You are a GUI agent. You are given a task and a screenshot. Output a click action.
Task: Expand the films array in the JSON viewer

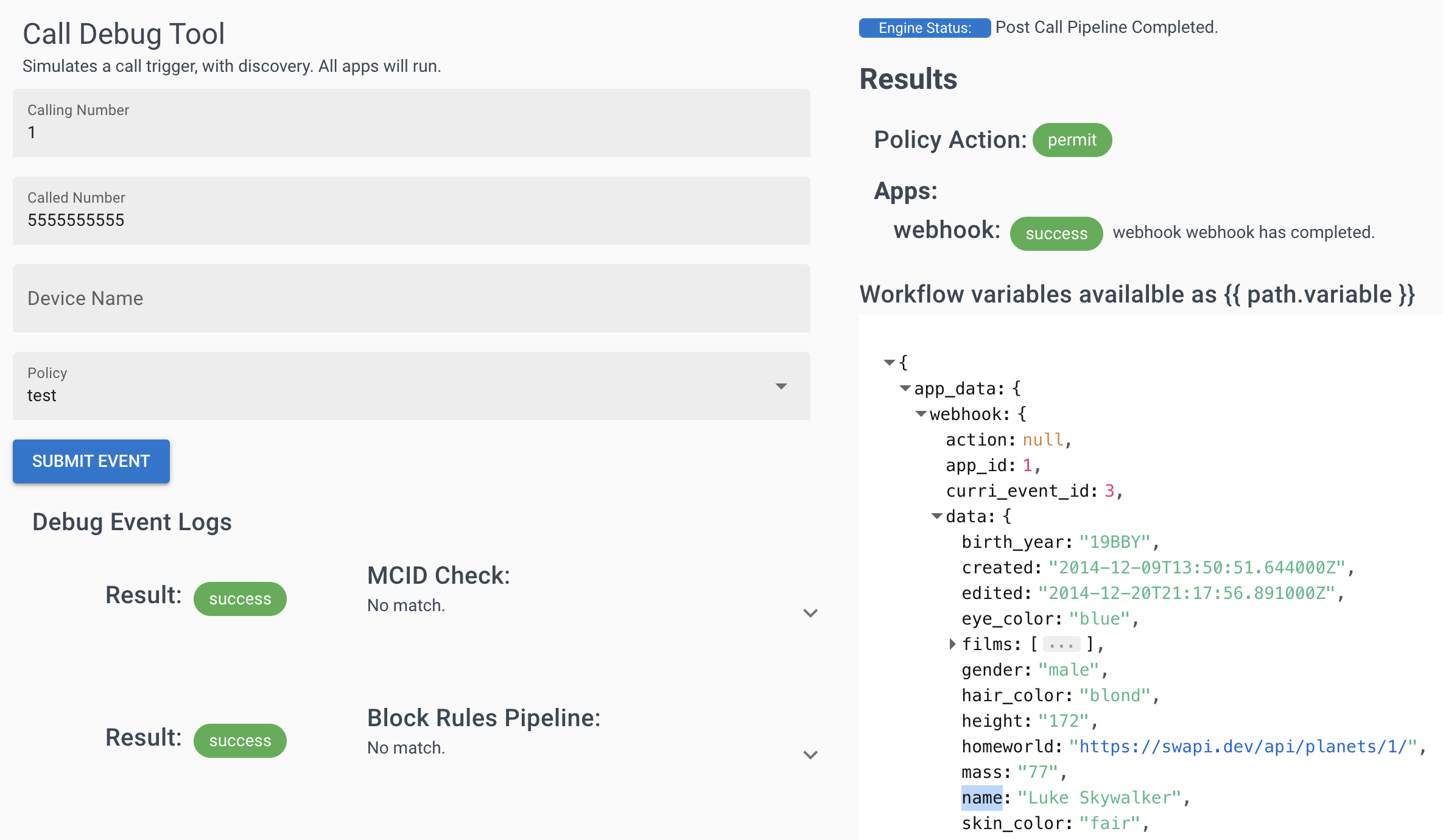pyautogui.click(x=952, y=644)
